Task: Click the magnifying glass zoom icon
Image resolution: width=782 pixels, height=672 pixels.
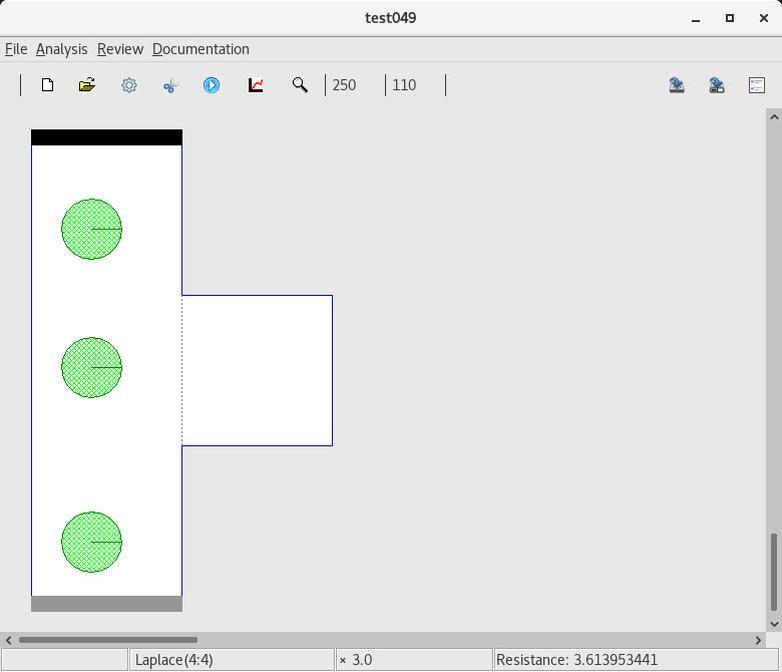Action: 299,85
